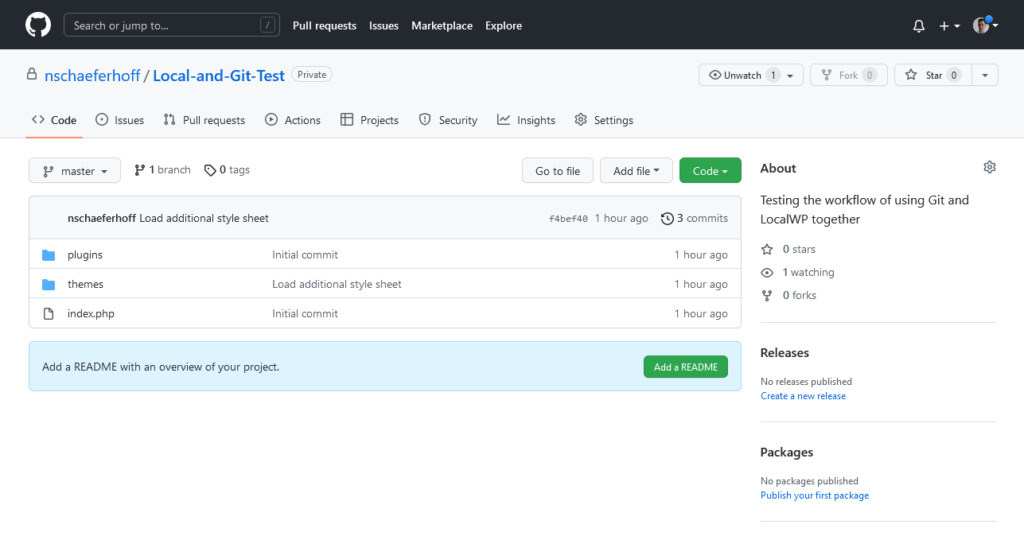1024x536 pixels.
Task: Switch to the Projects tab
Action: coord(369,120)
